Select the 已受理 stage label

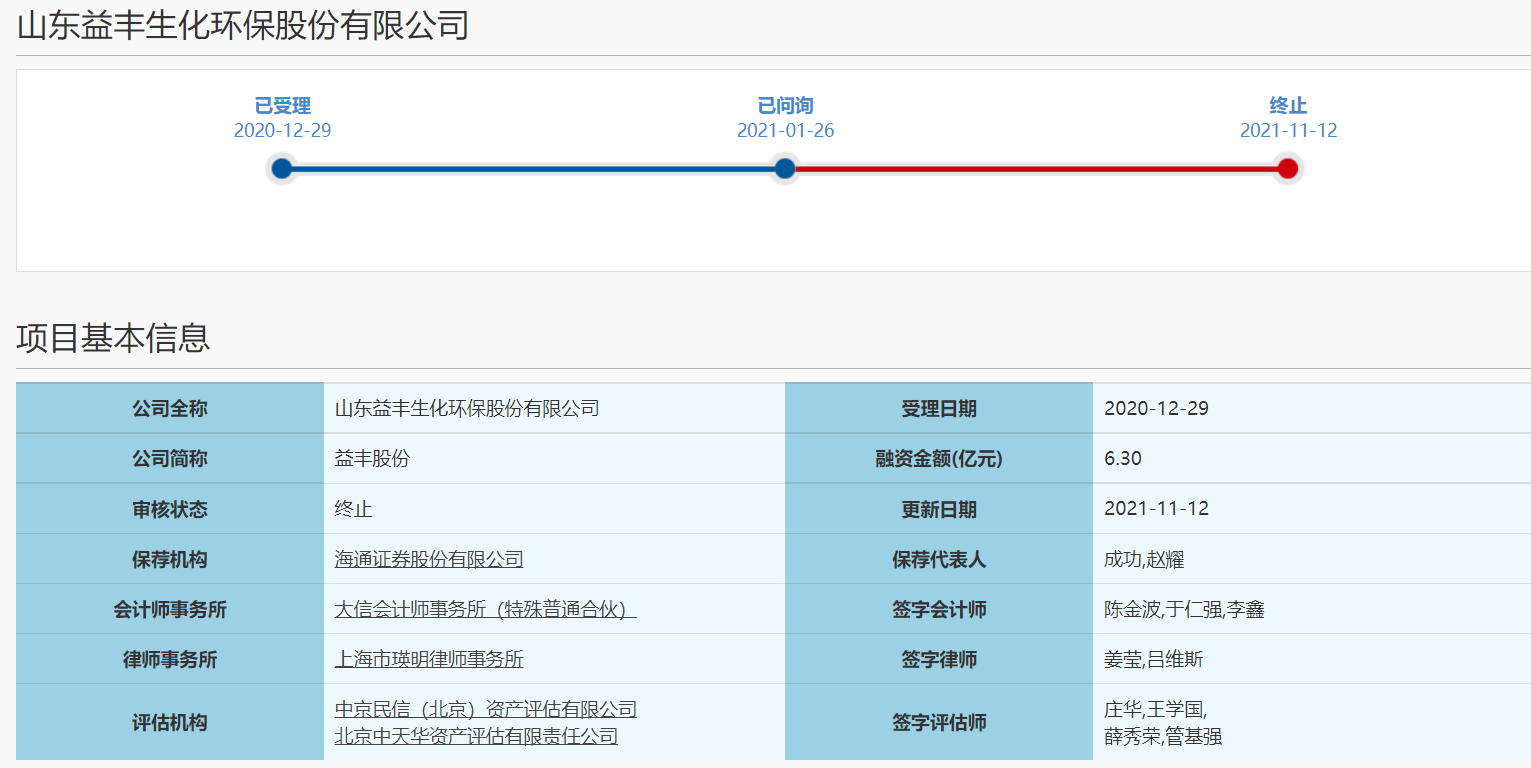click(282, 106)
